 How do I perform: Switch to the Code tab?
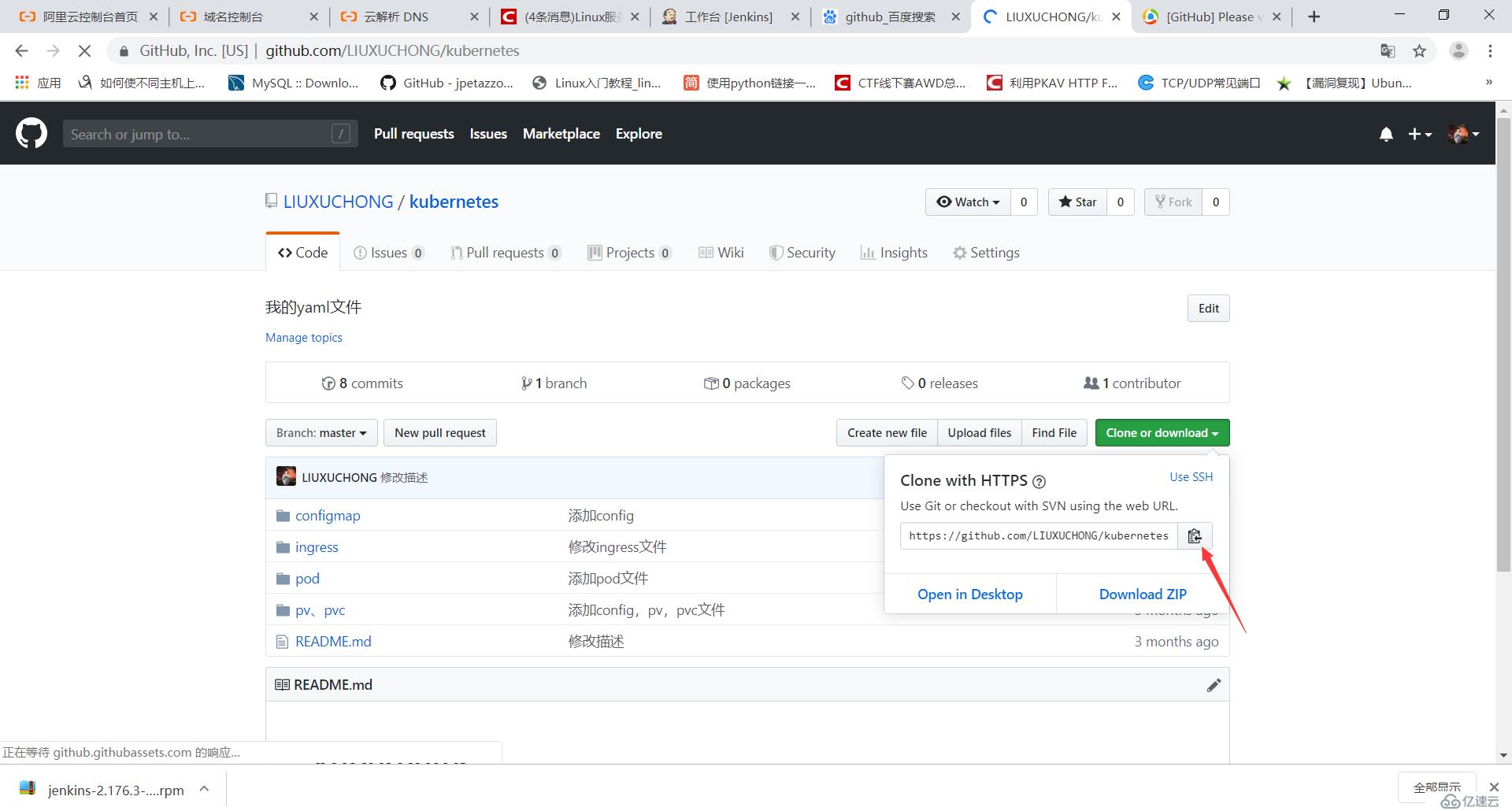click(303, 252)
